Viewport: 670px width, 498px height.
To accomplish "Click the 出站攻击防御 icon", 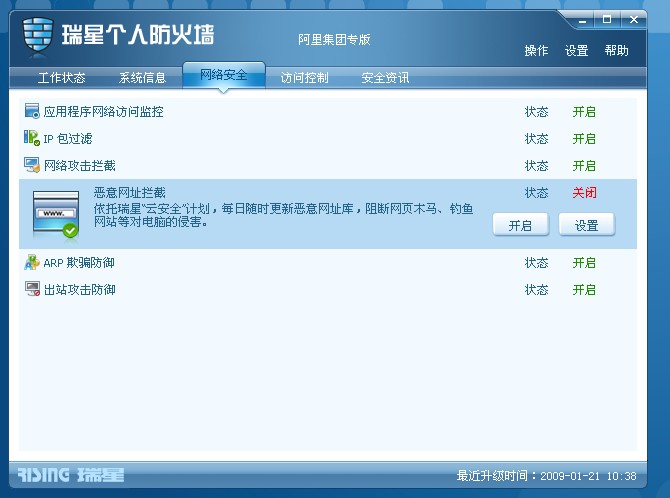I will 32,289.
